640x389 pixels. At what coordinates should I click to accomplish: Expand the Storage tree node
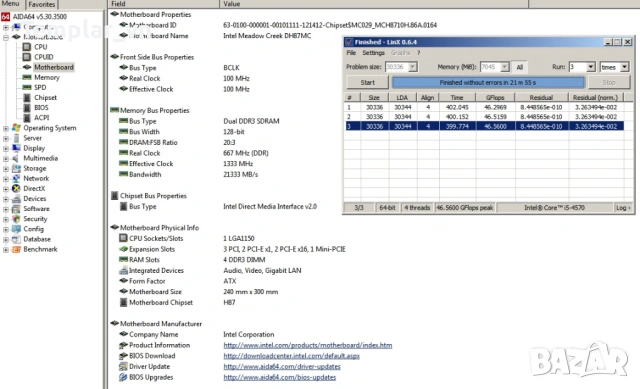(6, 169)
